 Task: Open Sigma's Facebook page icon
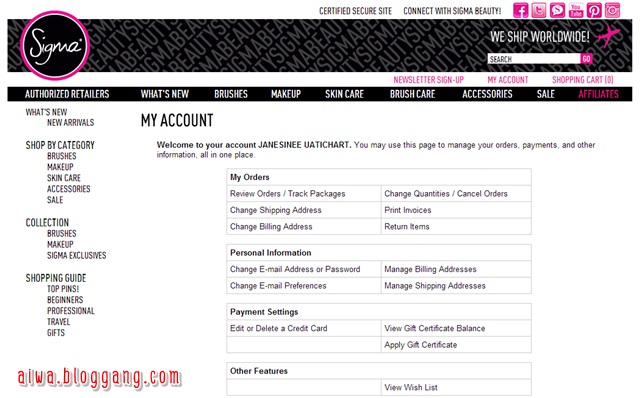[x=520, y=10]
